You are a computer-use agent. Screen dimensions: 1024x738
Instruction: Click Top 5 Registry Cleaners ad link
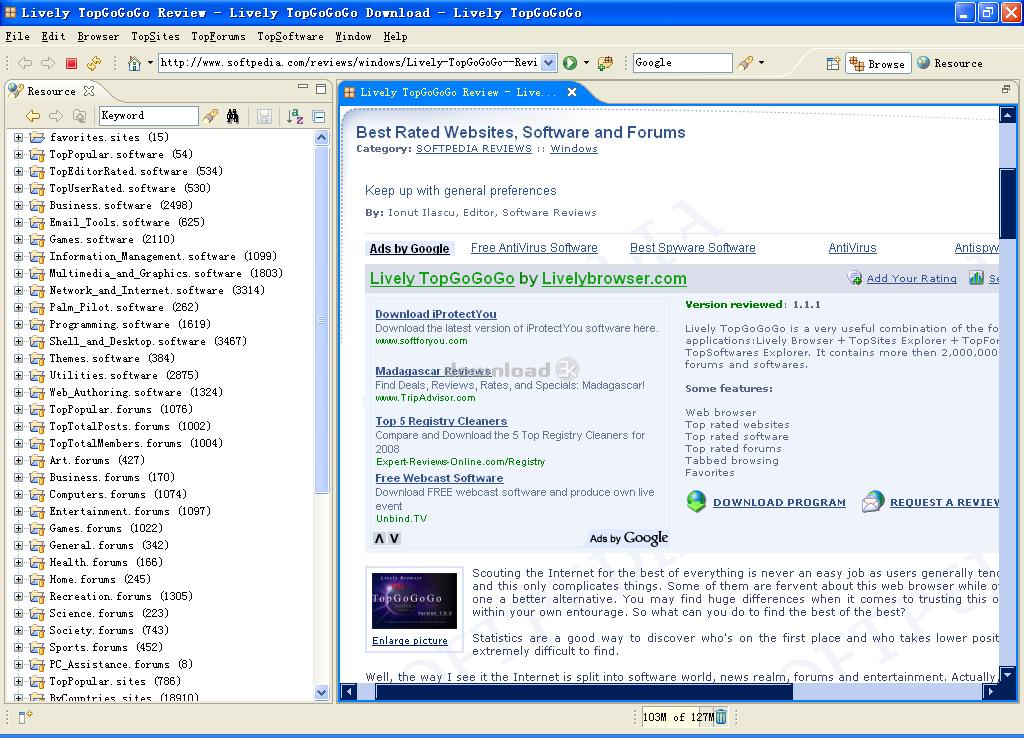coord(441,421)
